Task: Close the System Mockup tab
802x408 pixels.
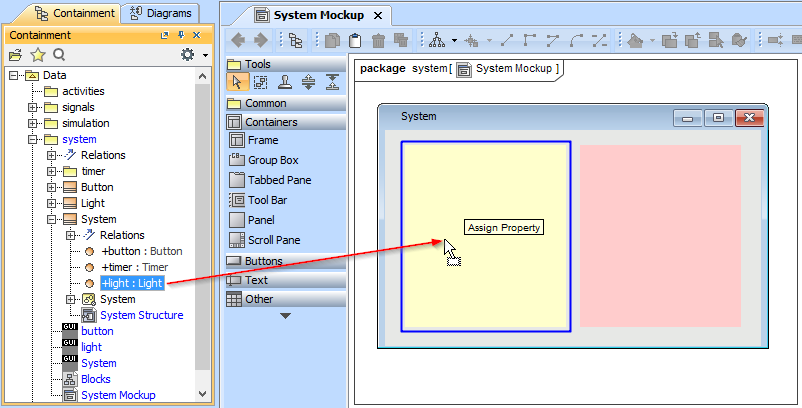Action: point(378,16)
